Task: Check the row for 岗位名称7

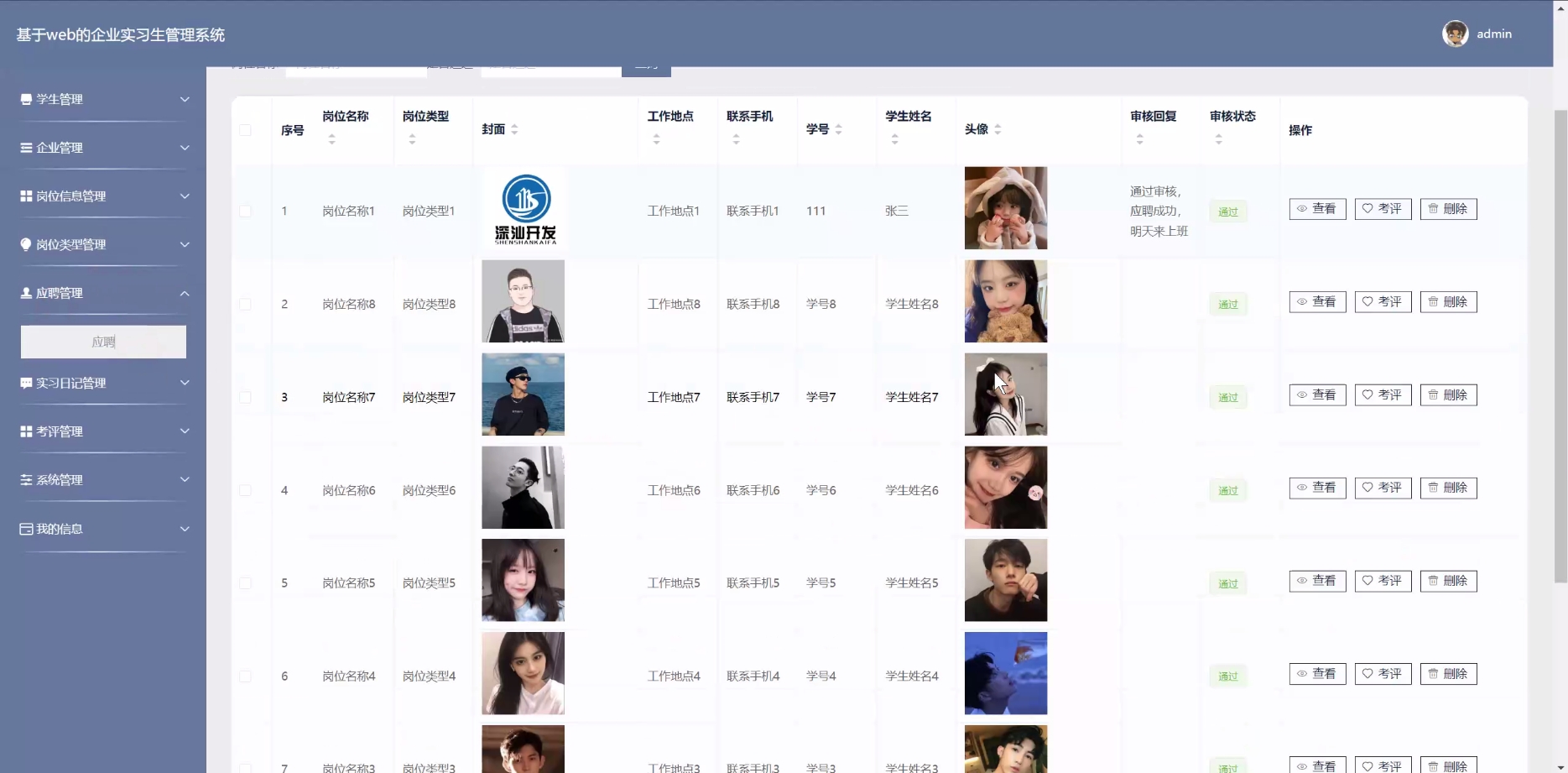Action: click(x=245, y=397)
